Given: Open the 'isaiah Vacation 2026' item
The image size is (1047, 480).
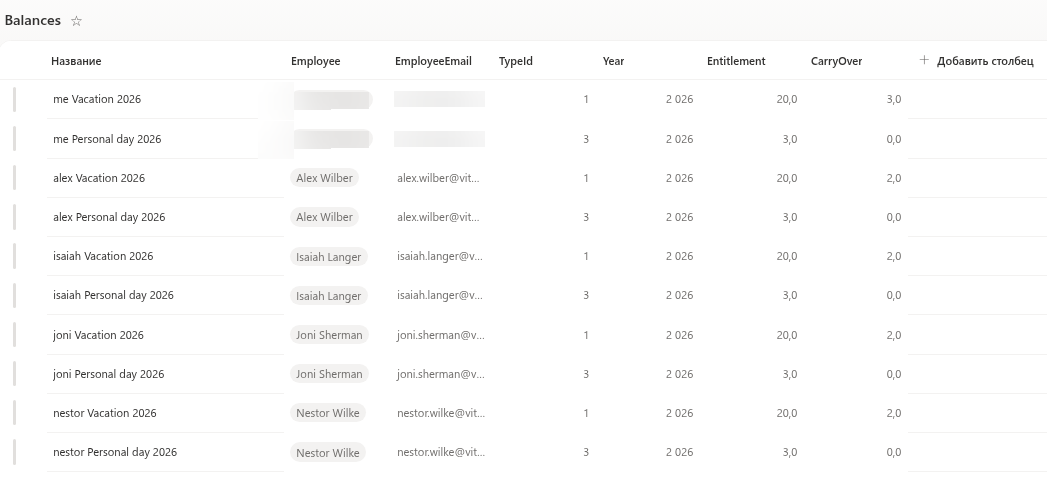Looking at the screenshot, I should click(103, 256).
